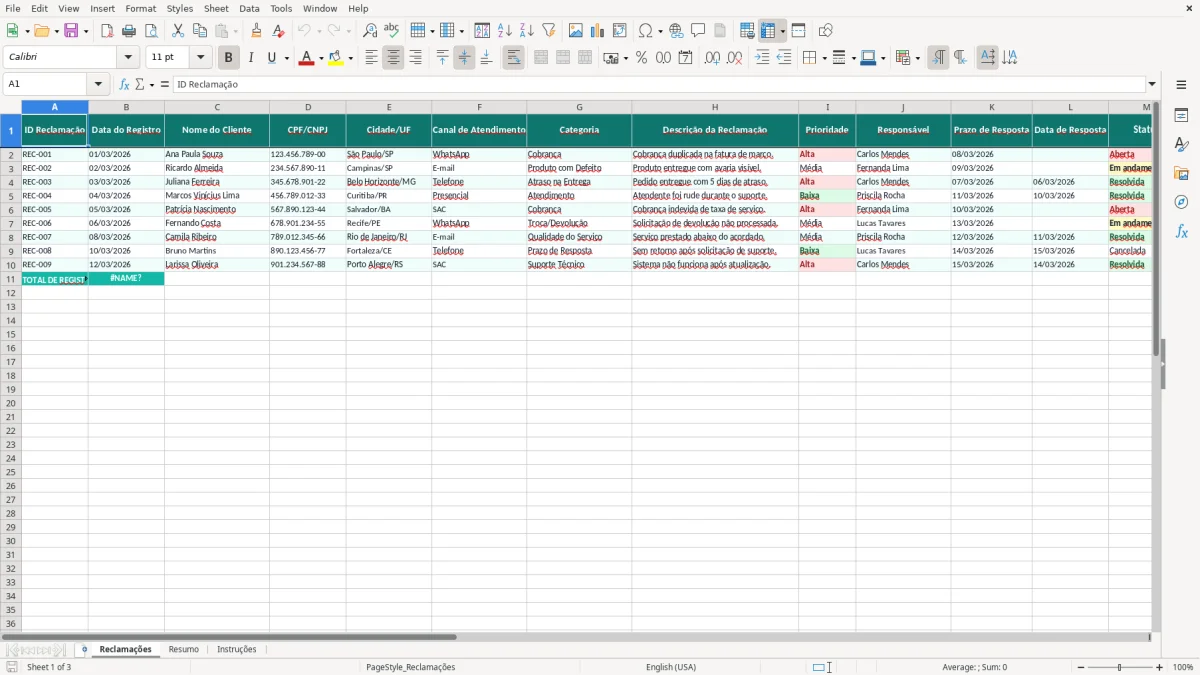The image size is (1200, 675).
Task: Sort descending Z to A
Action: coord(527,31)
